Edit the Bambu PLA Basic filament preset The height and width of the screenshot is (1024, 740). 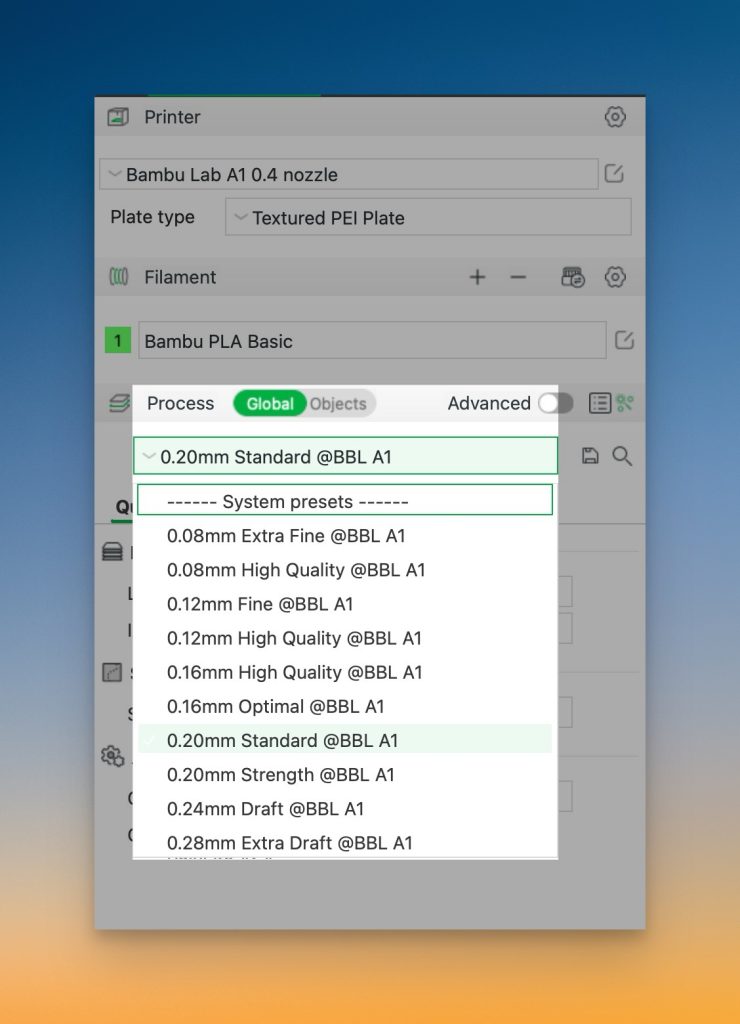624,340
